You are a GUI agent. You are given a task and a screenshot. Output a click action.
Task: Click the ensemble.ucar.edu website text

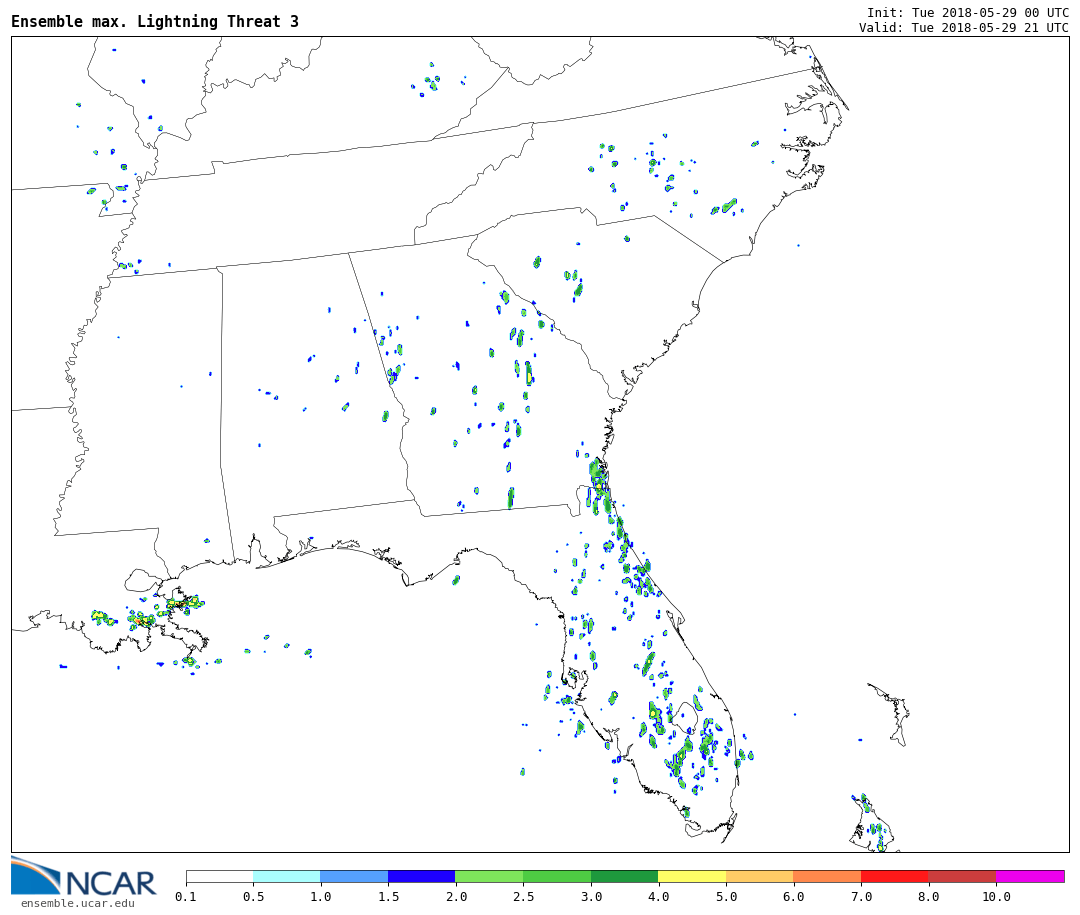click(77, 904)
